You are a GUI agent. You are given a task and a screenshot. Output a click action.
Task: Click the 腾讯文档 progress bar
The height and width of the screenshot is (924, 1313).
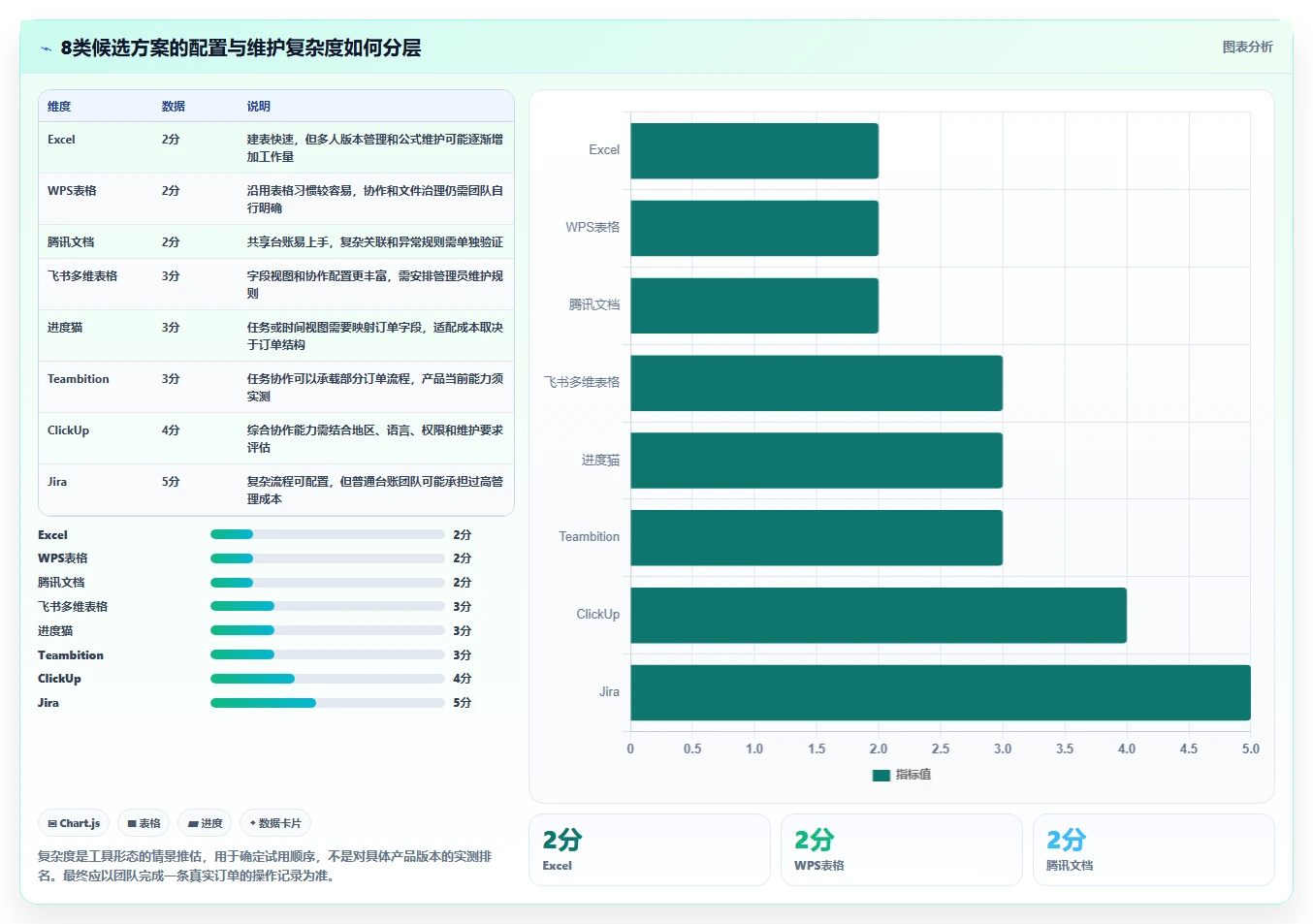[x=327, y=583]
